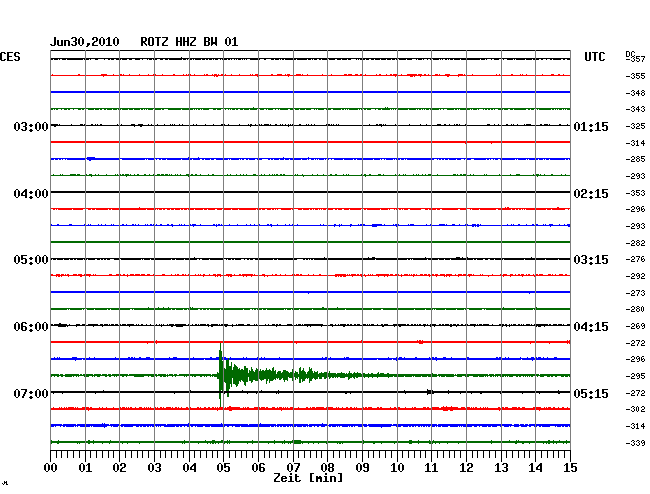Click x-axis minute tick label 07
The width and height of the screenshot is (650, 494).
click(293, 468)
